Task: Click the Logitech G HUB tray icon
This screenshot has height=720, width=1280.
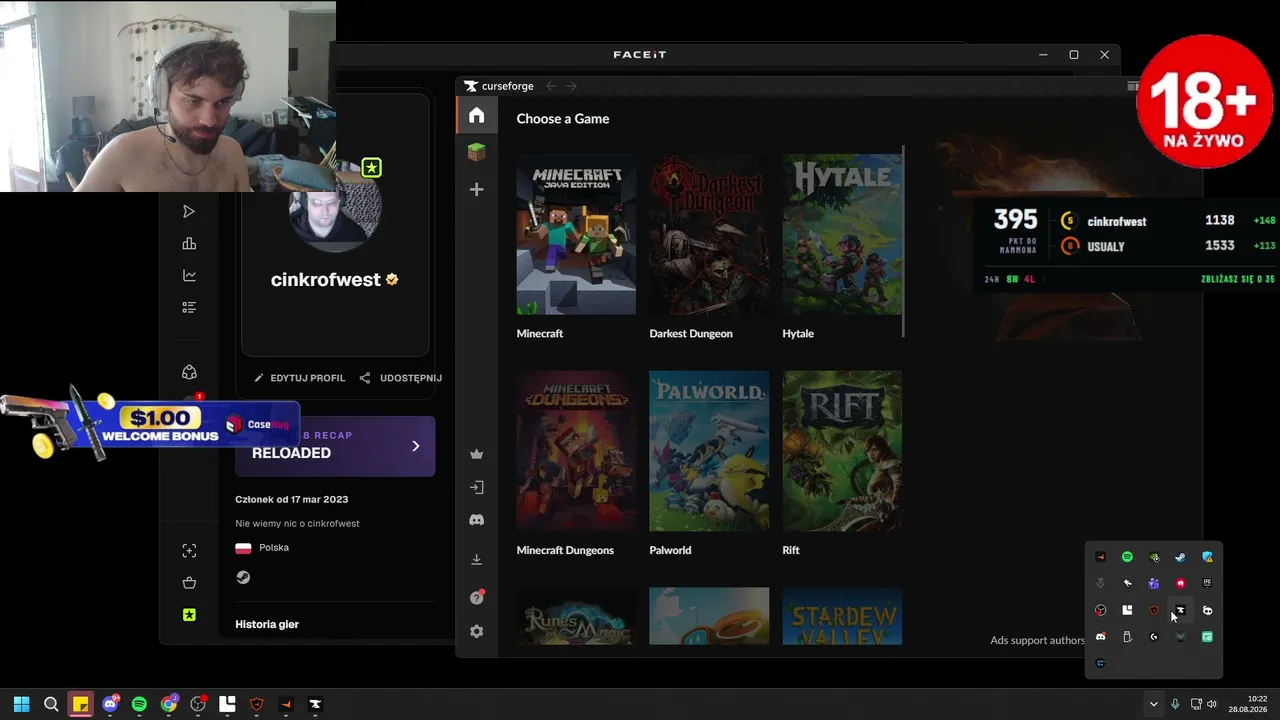Action: click(x=1154, y=637)
